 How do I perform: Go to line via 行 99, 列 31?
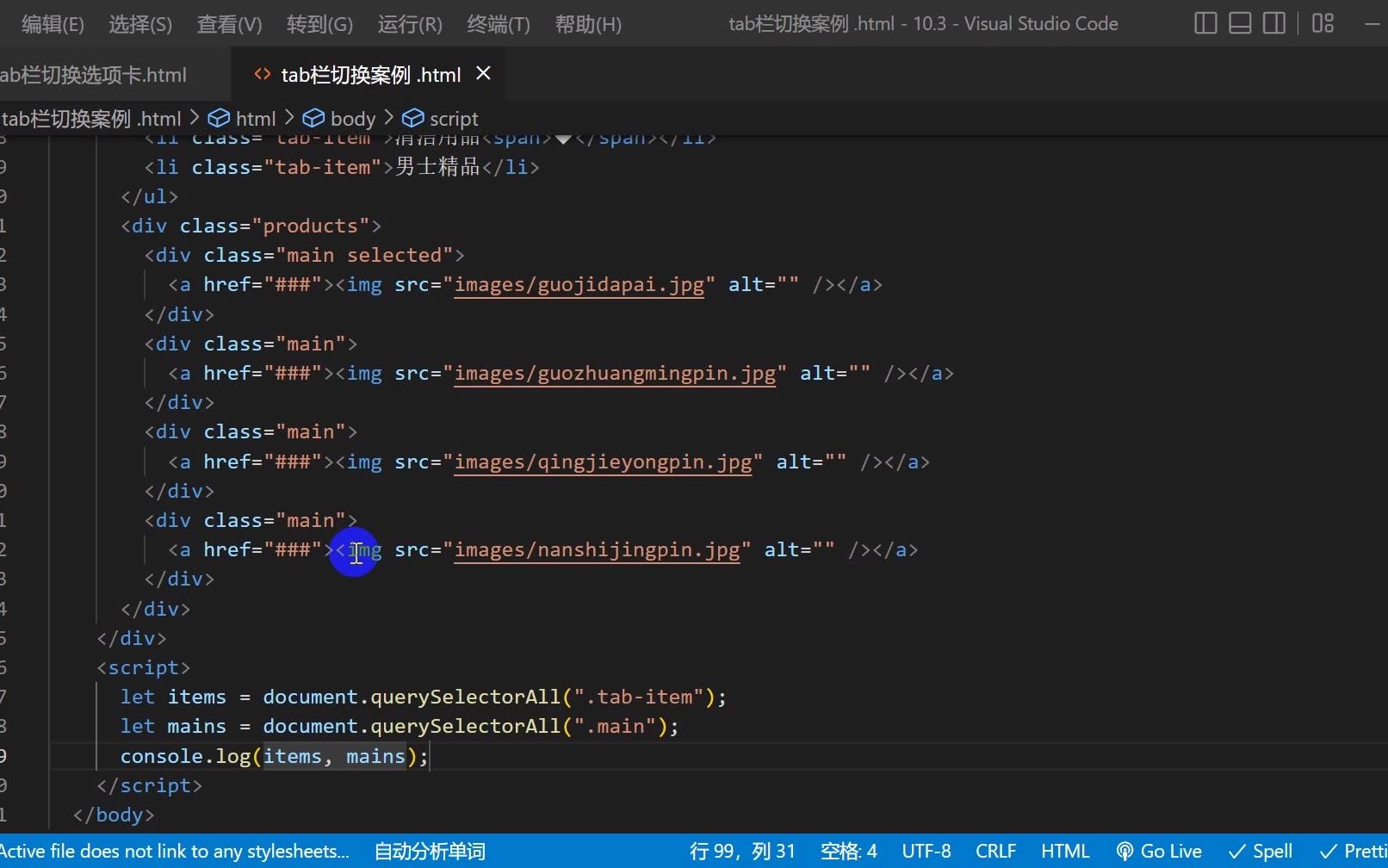click(x=742, y=852)
